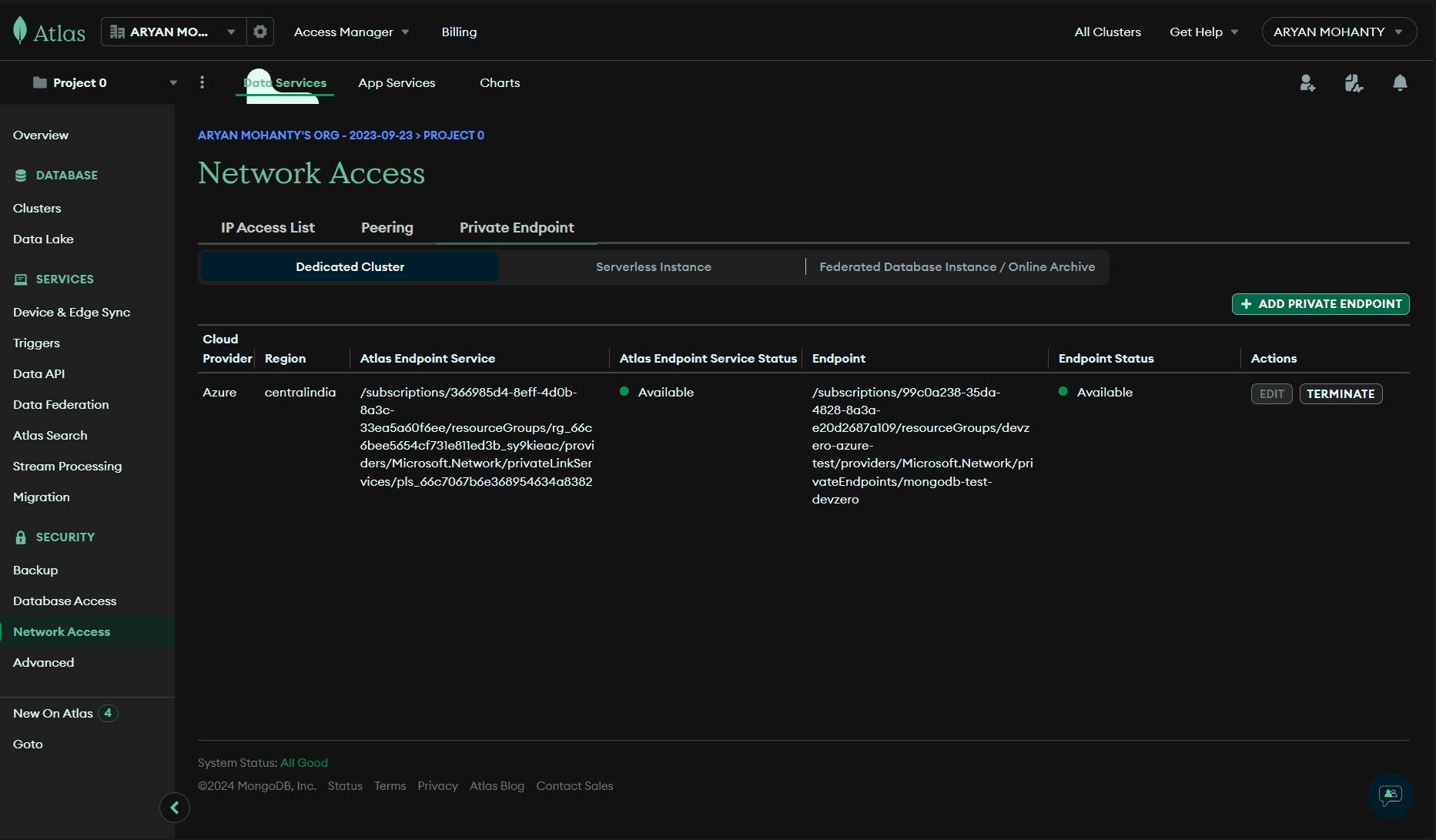Open Backup in the sidebar
Image resolution: width=1436 pixels, height=840 pixels.
[35, 570]
